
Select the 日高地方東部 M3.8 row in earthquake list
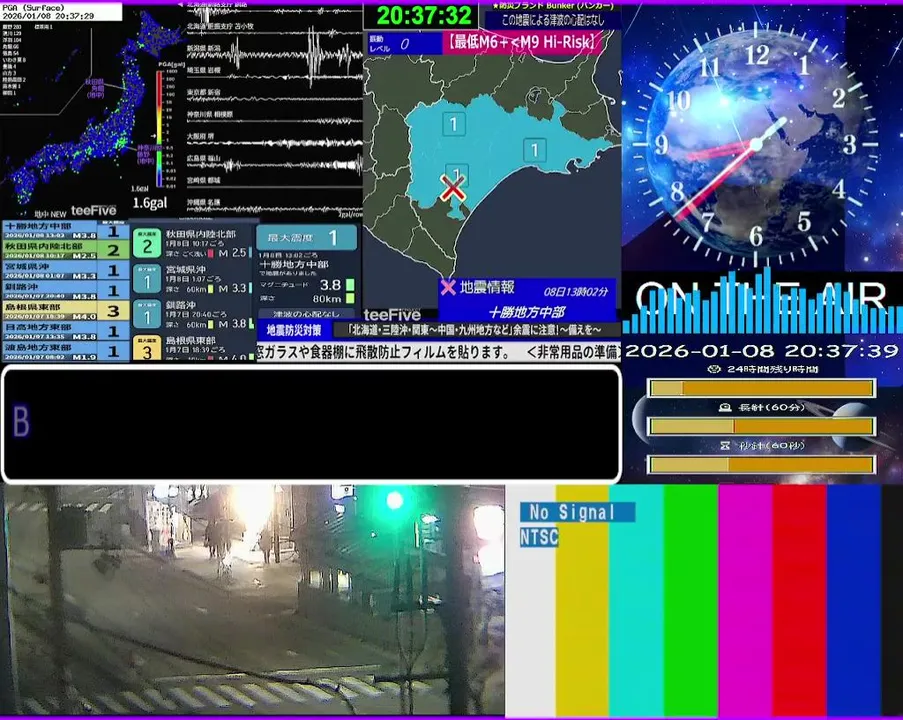[66, 331]
